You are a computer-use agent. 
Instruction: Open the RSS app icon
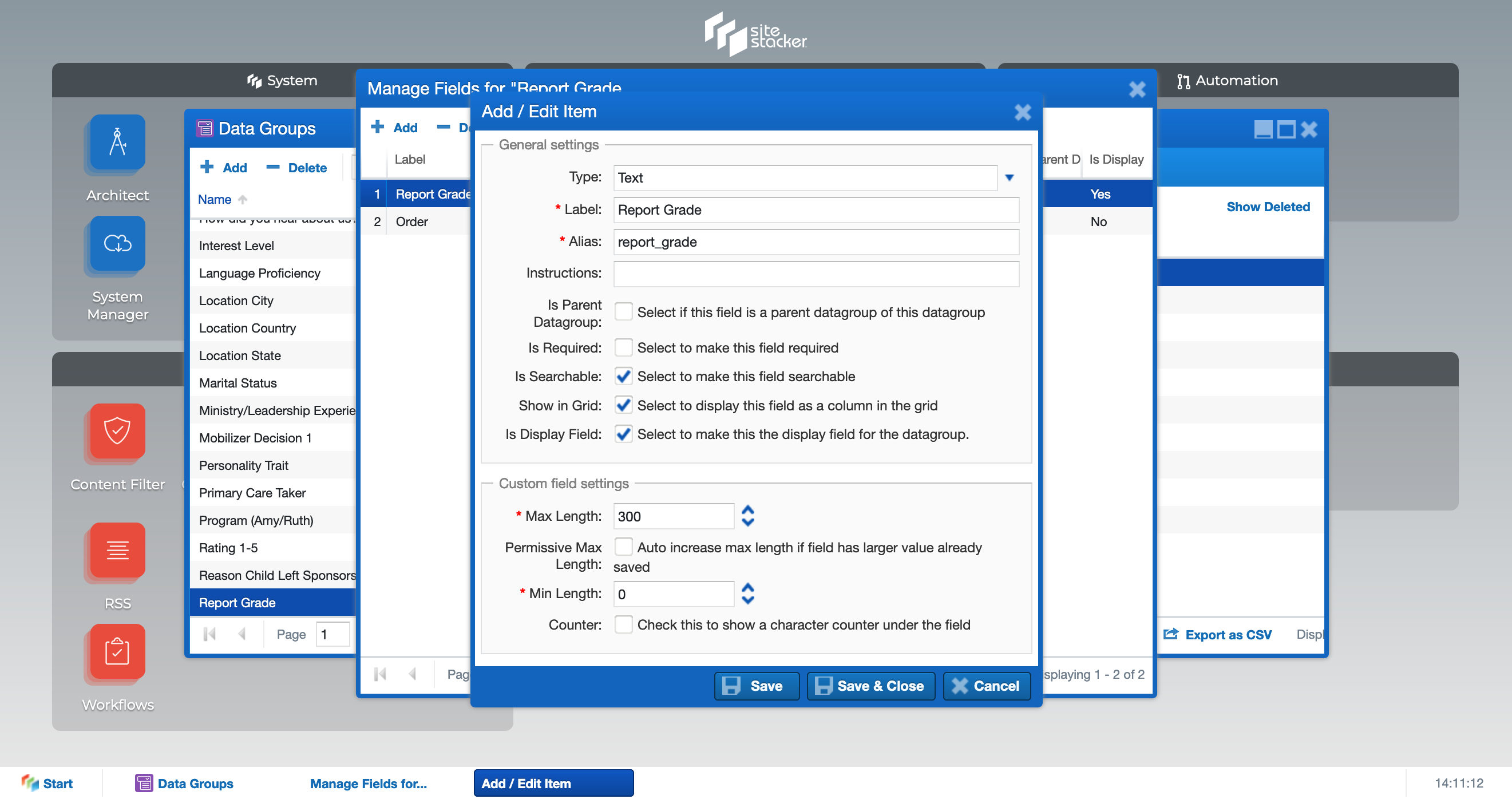point(117,549)
